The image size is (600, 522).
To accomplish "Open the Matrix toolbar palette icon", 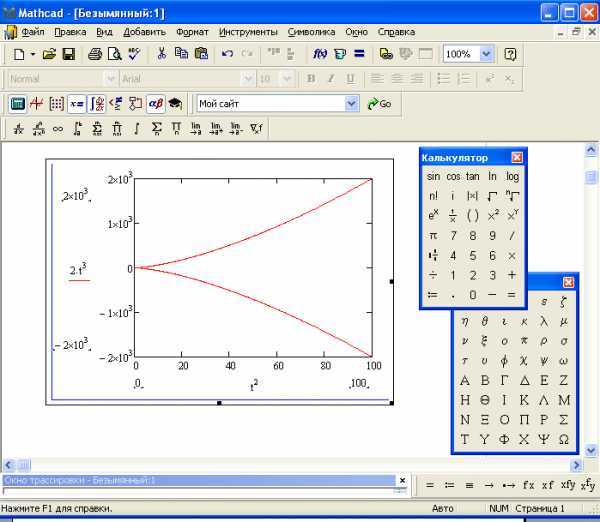I will pos(57,103).
